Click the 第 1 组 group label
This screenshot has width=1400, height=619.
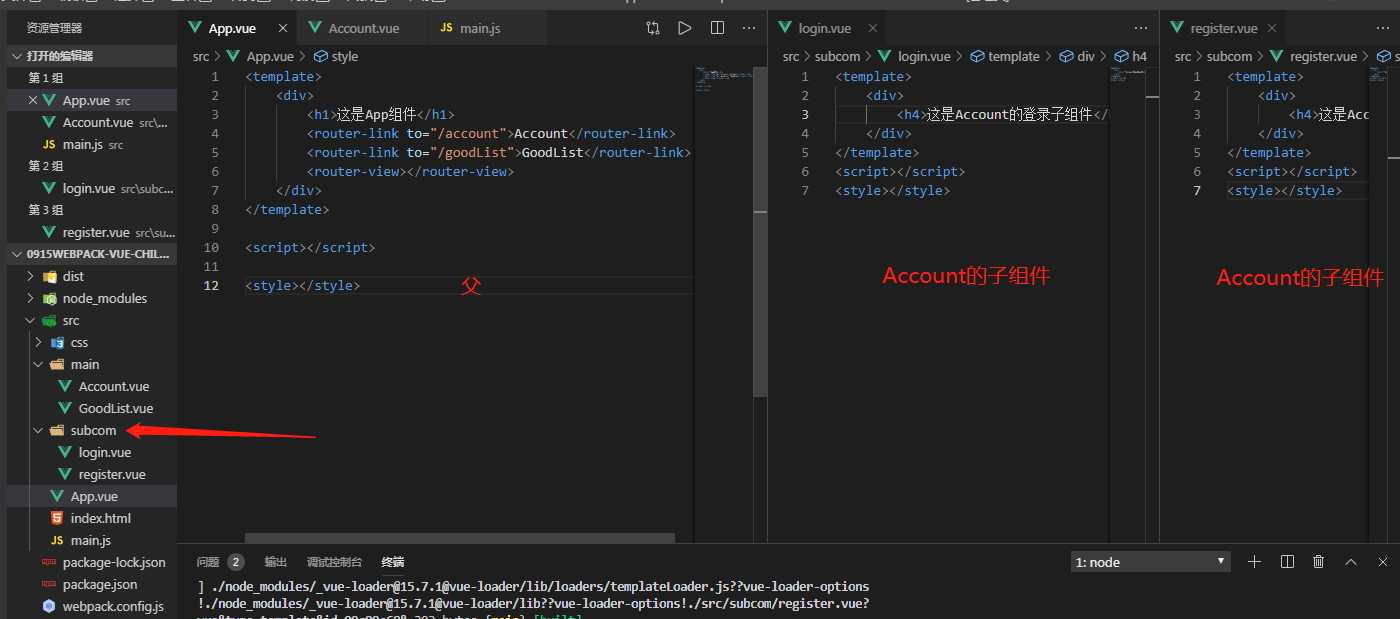[x=46, y=78]
